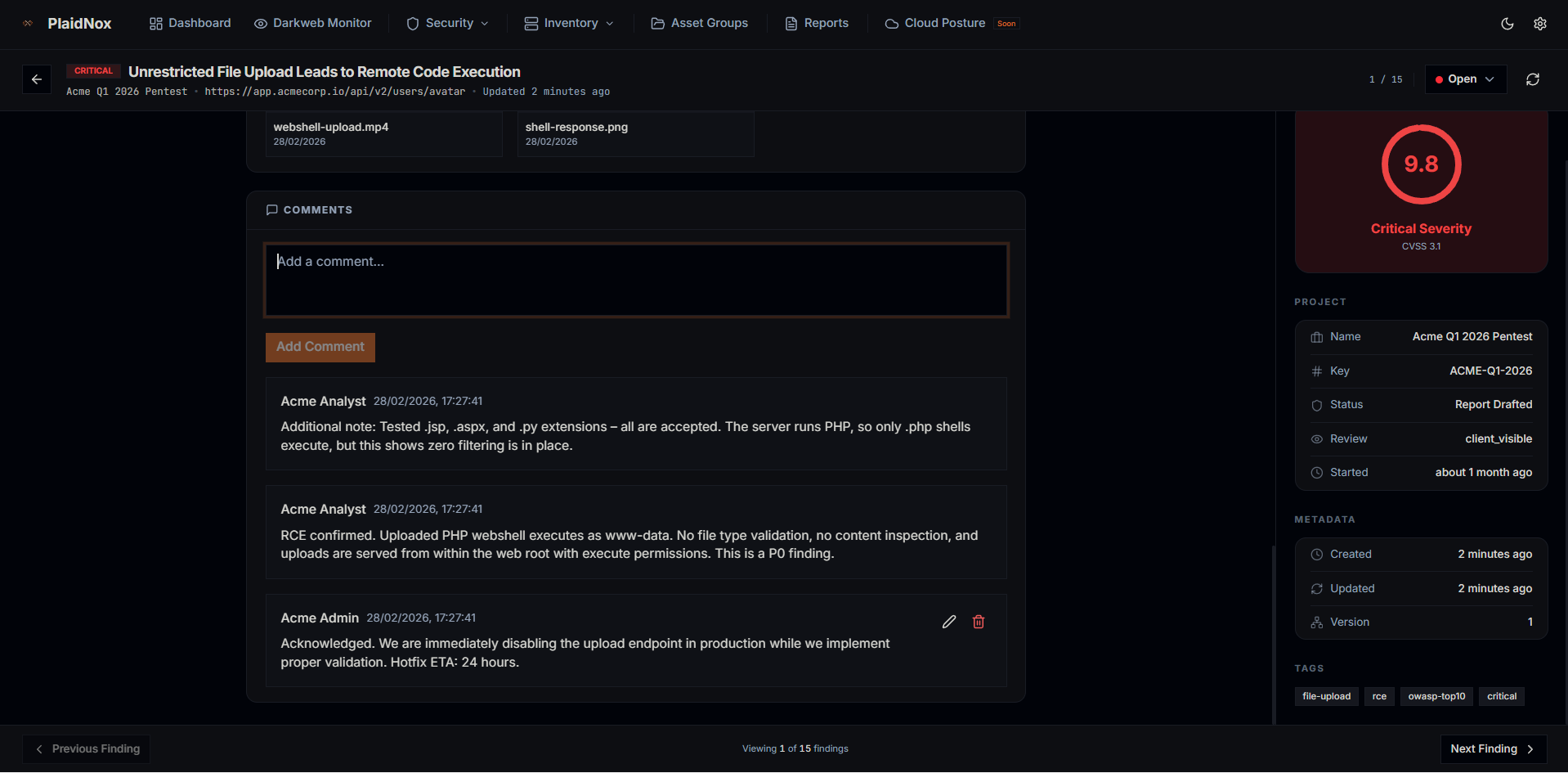Delete the Acme Admin comment
This screenshot has width=1568, height=773.
click(x=978, y=622)
